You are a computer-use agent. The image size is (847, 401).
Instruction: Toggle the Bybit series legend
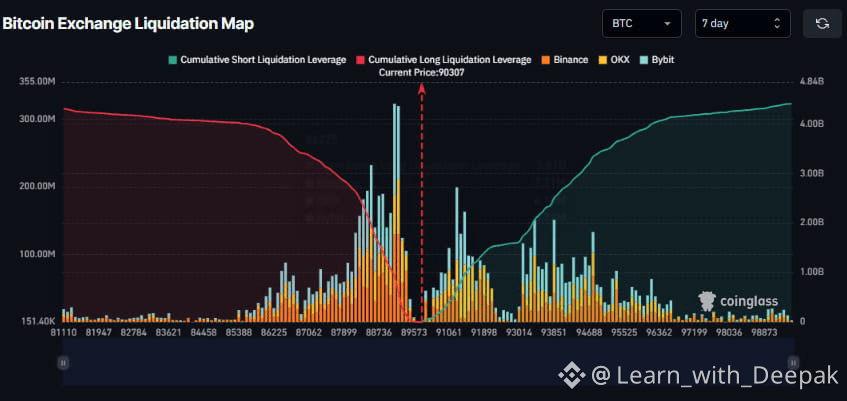click(x=656, y=60)
